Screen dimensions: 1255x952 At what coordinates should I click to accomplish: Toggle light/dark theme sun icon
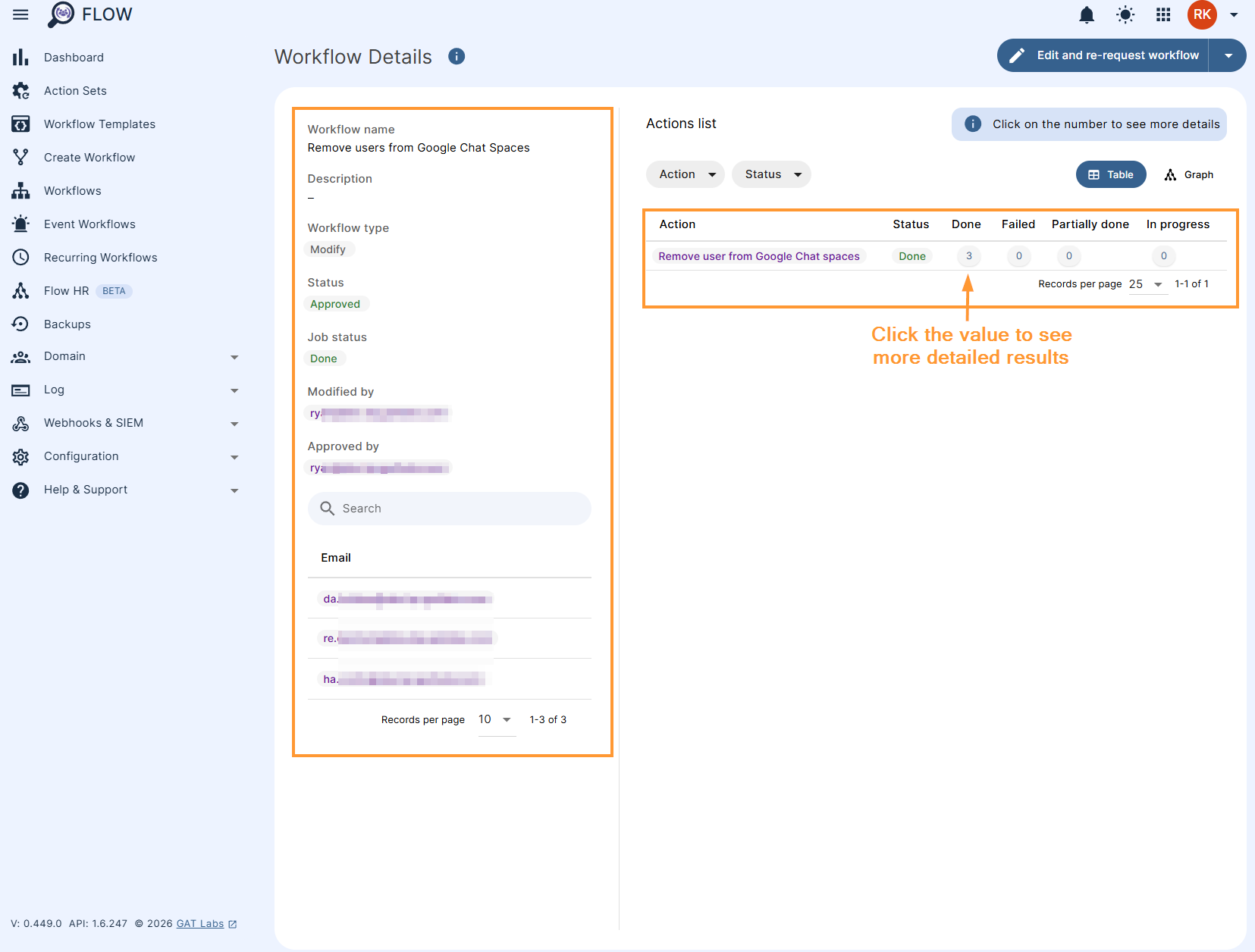[x=1125, y=14]
